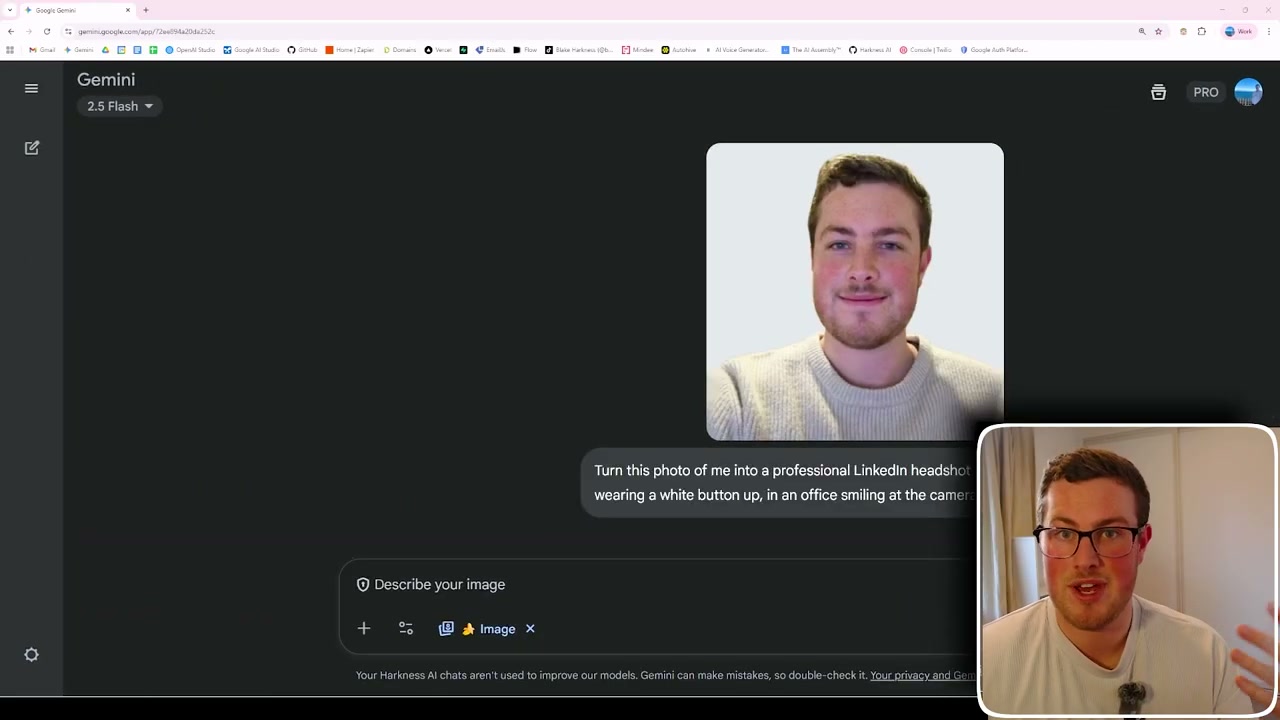Open the Work profile button
This screenshot has height=720, width=1280.
click(1238, 31)
